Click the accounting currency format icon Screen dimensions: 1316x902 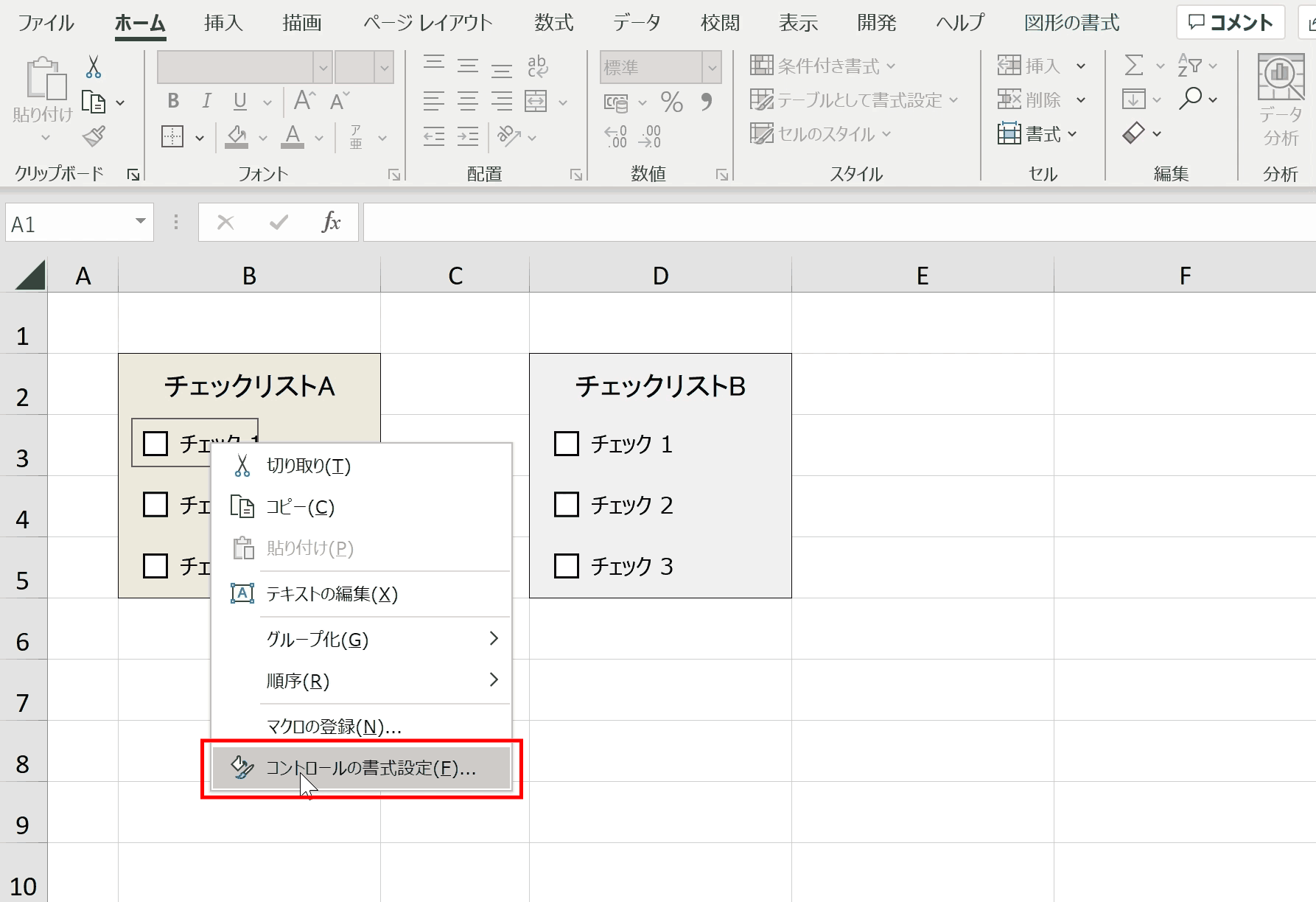[x=616, y=102]
